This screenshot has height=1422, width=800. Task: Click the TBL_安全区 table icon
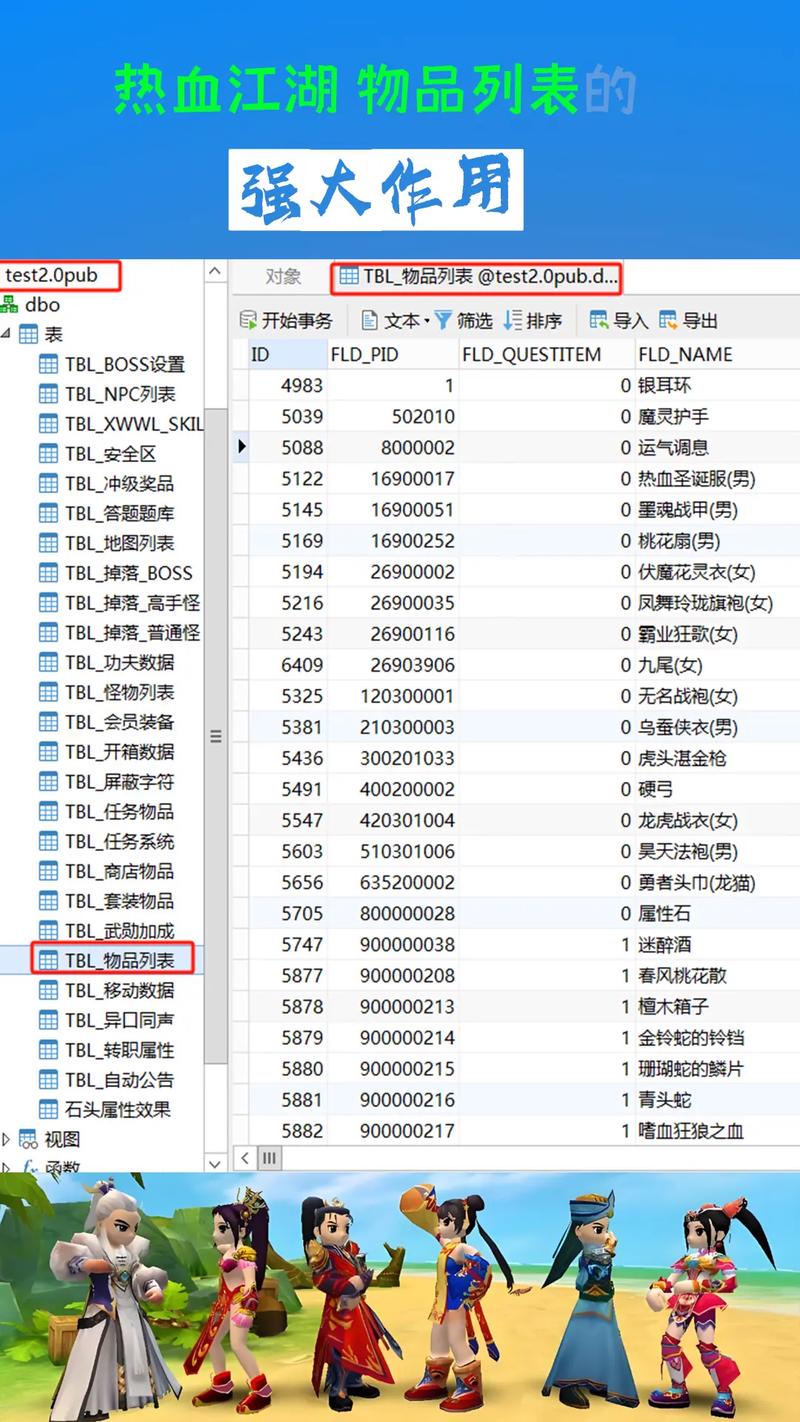pyautogui.click(x=48, y=454)
